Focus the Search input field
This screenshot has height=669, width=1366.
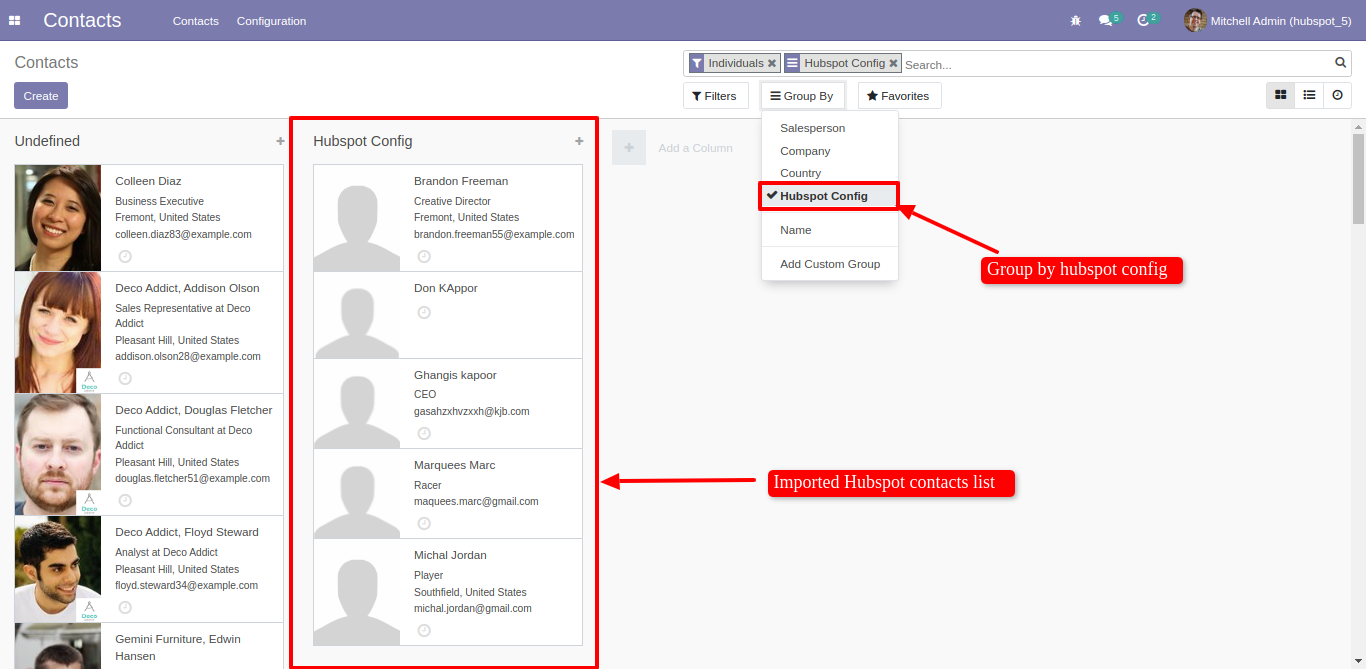[1116, 64]
